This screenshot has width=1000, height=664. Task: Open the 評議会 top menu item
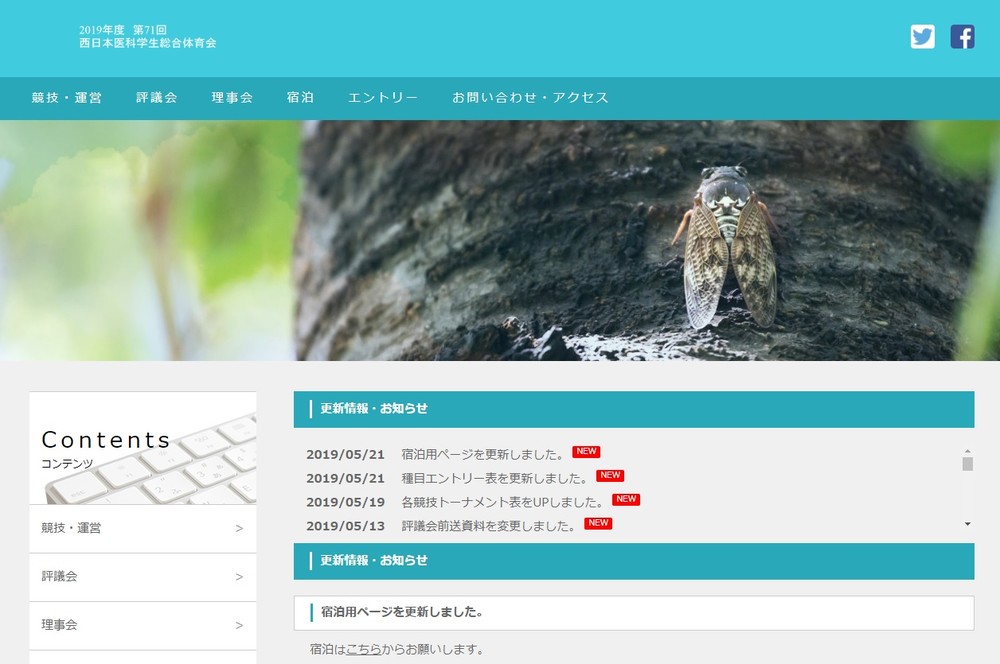pos(157,98)
